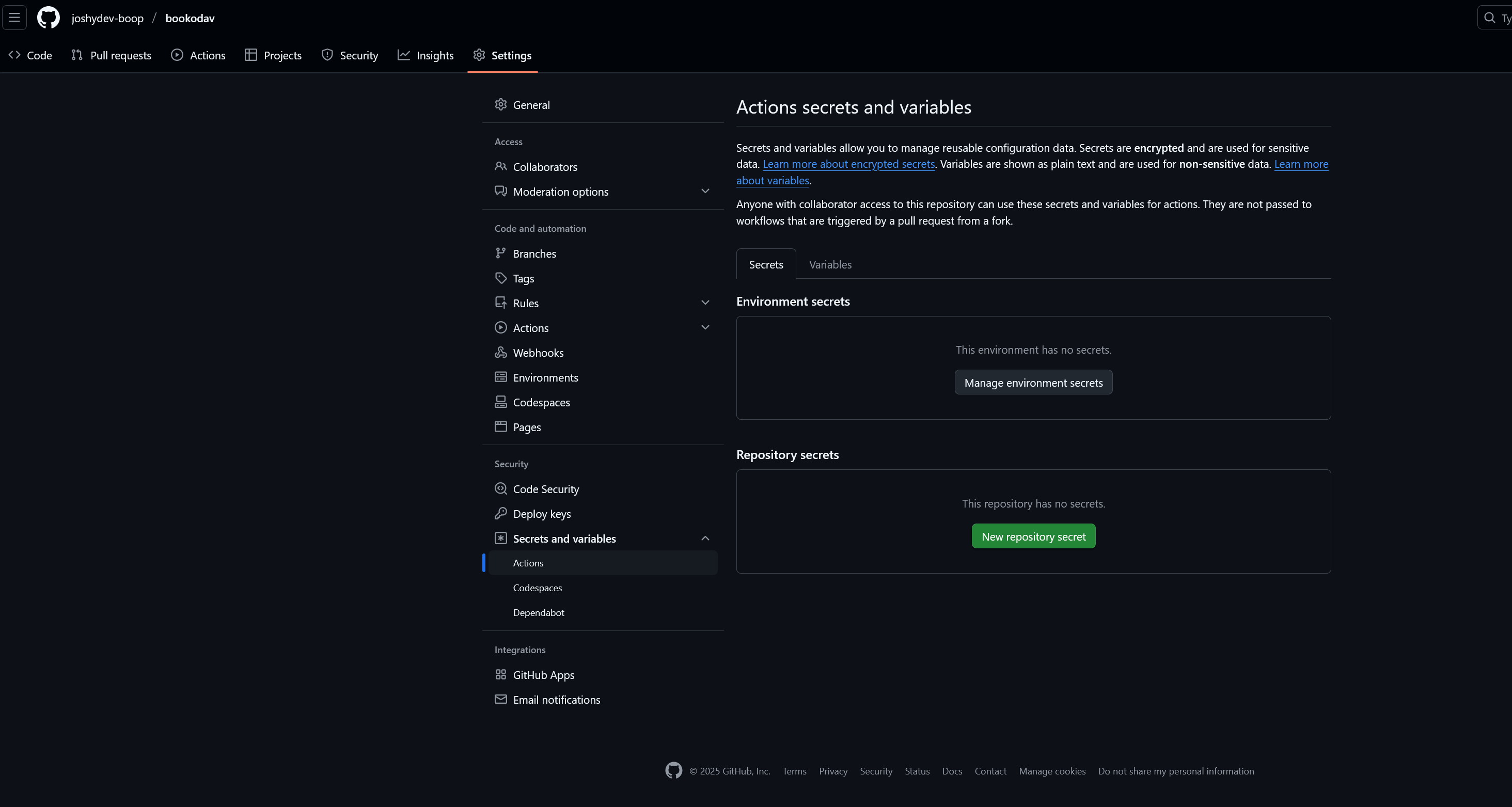The image size is (1512, 807).
Task: Collapse the Secrets and variables section
Action: click(705, 538)
